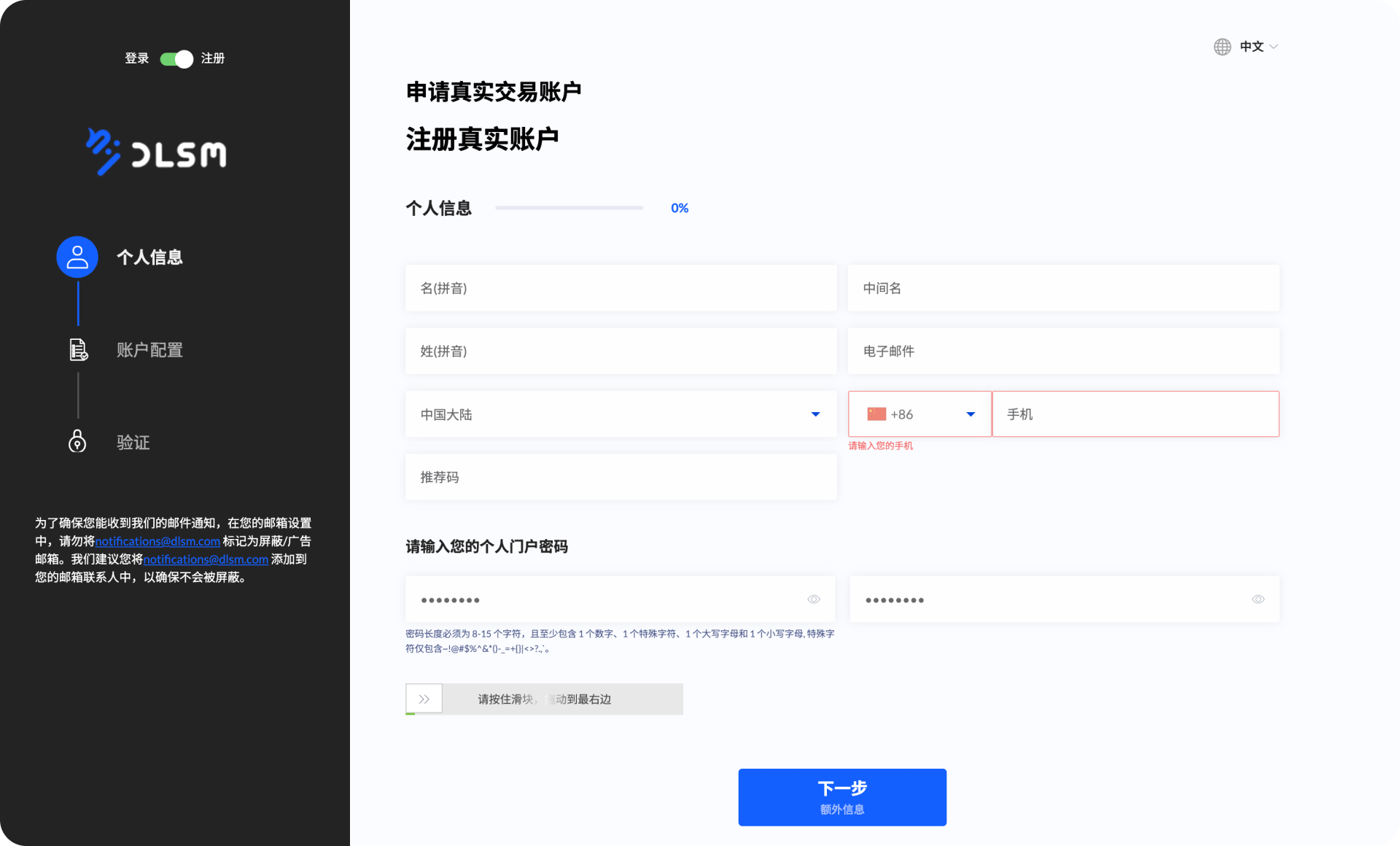Toggle the switch from 注册 to 登录
Viewport: 1400px width, 846px height.
click(x=175, y=59)
